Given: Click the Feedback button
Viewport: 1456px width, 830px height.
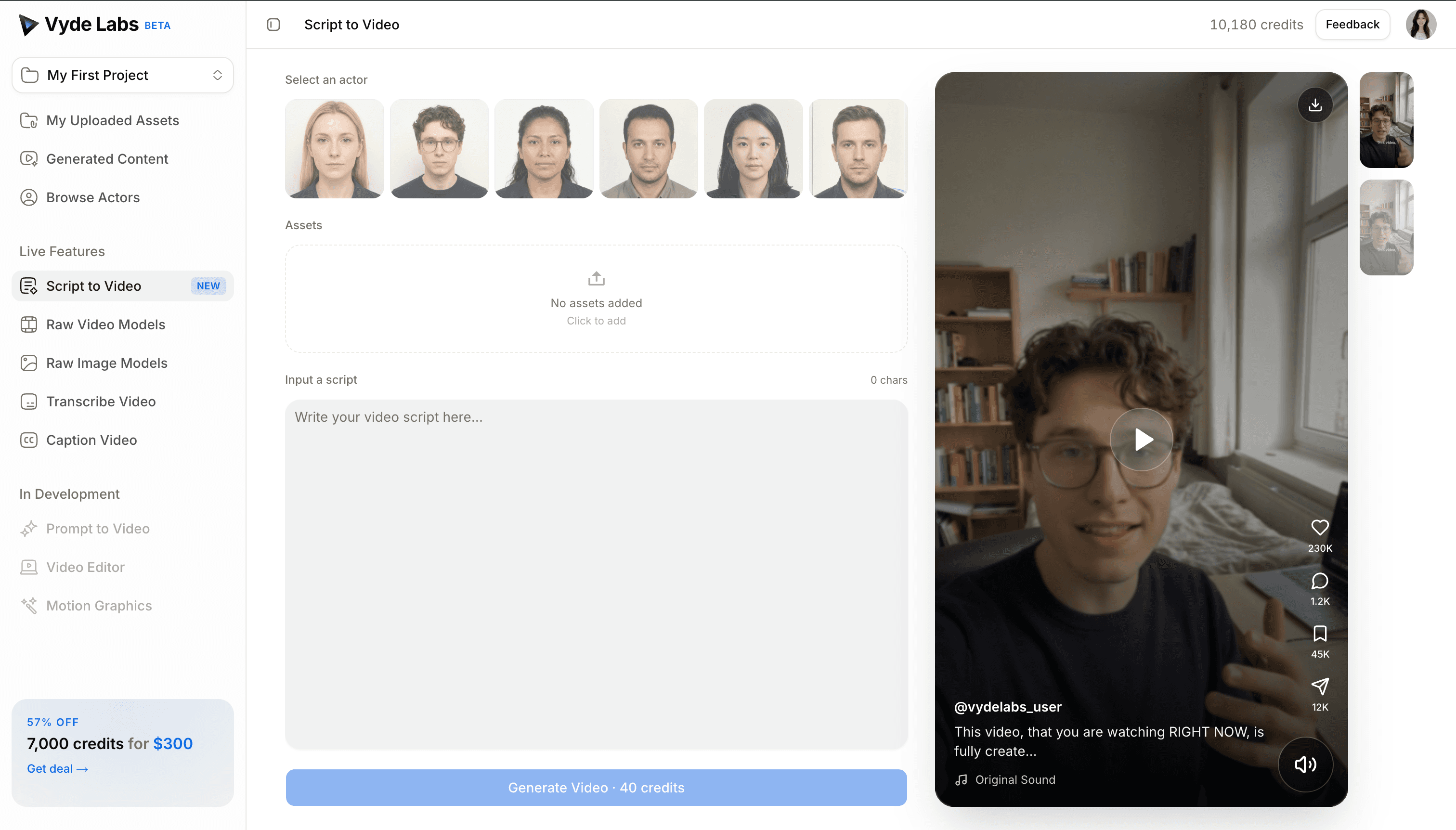Looking at the screenshot, I should tap(1352, 24).
